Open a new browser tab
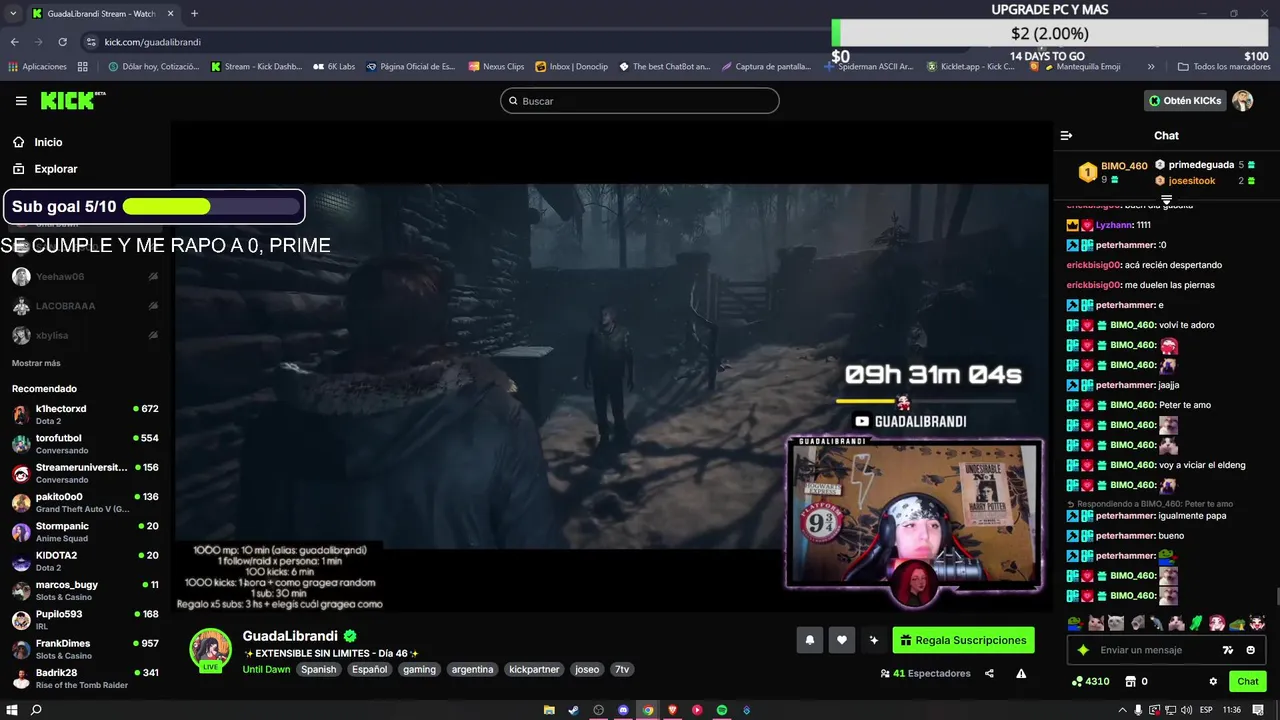Viewport: 1280px width, 720px height. (x=194, y=14)
